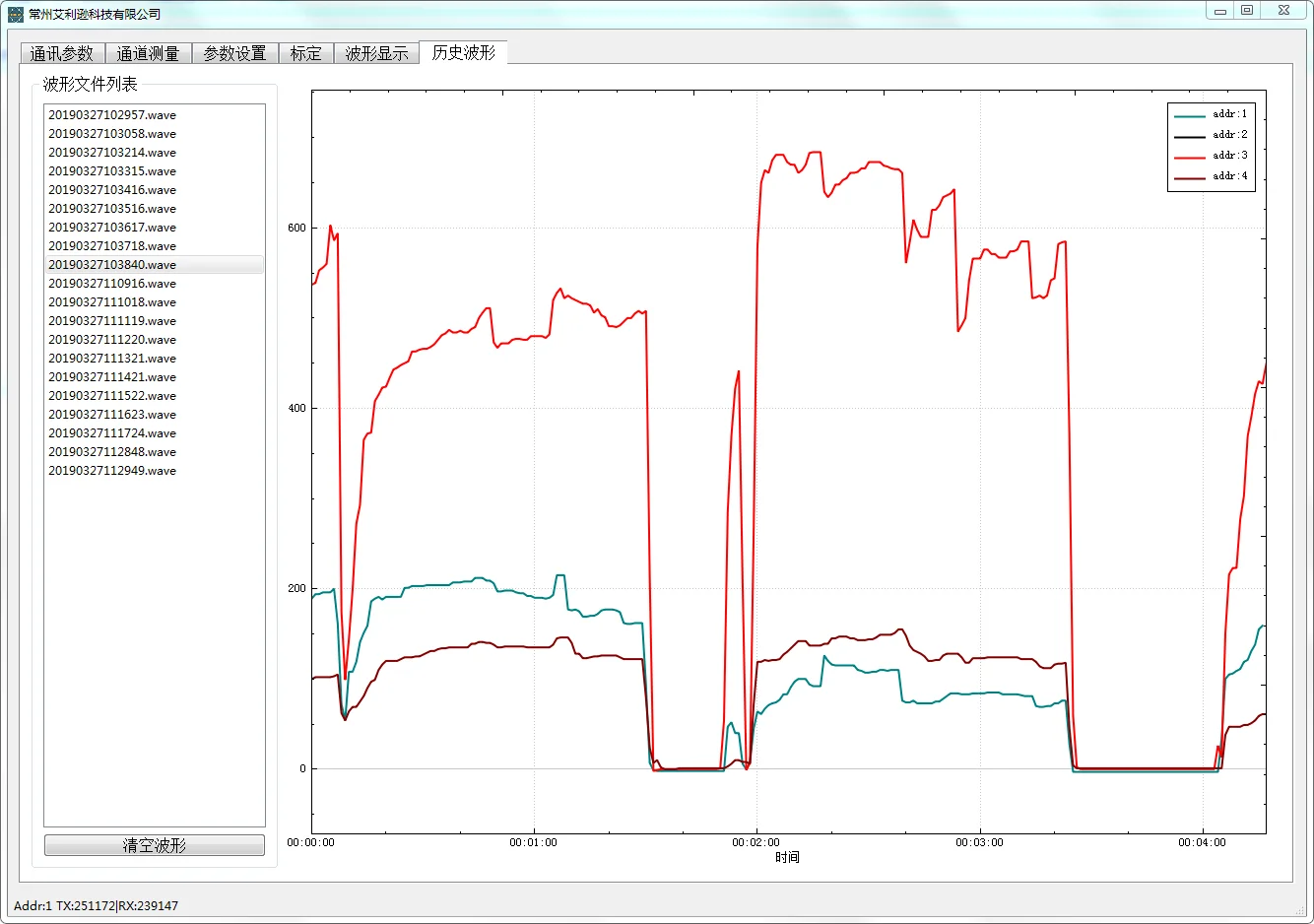
Task: Select file 20190327110916.wave
Action: [x=155, y=284]
